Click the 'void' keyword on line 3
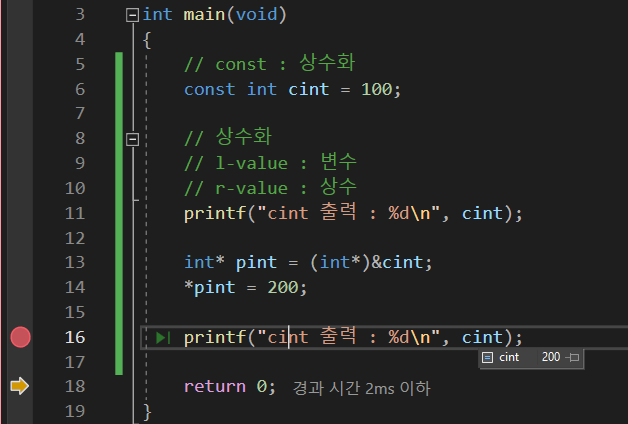The image size is (628, 424). click(256, 15)
